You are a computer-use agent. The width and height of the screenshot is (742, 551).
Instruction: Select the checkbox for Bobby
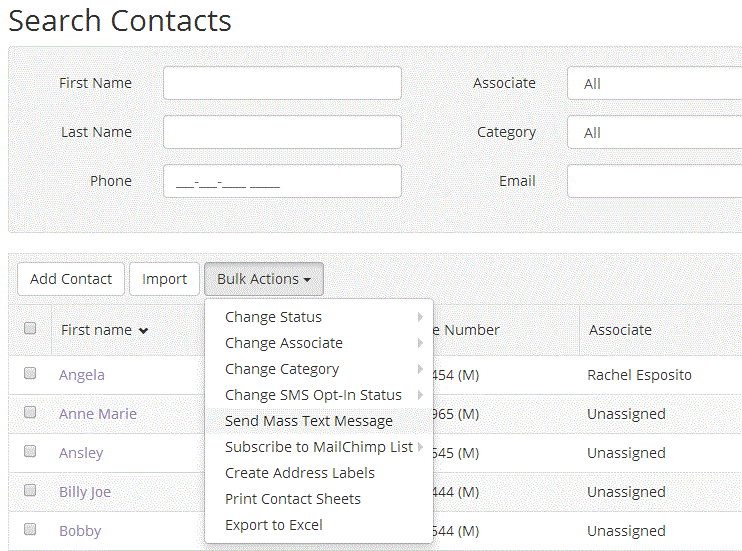[x=30, y=529]
